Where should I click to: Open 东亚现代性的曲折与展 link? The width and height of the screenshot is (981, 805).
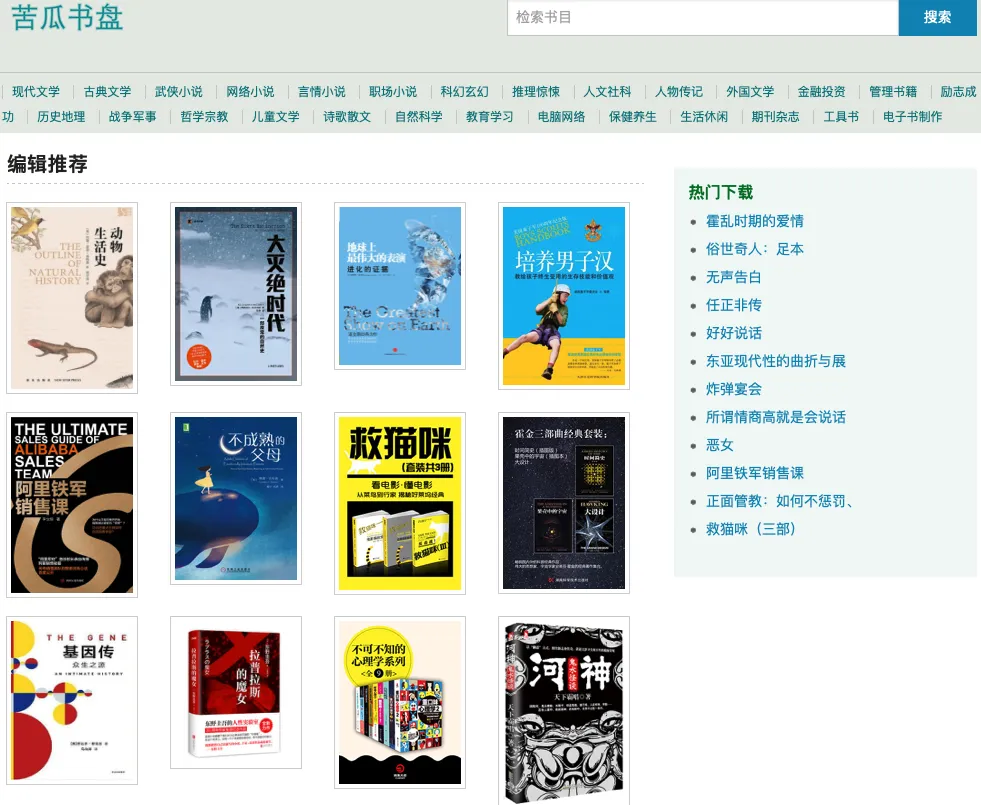click(776, 362)
